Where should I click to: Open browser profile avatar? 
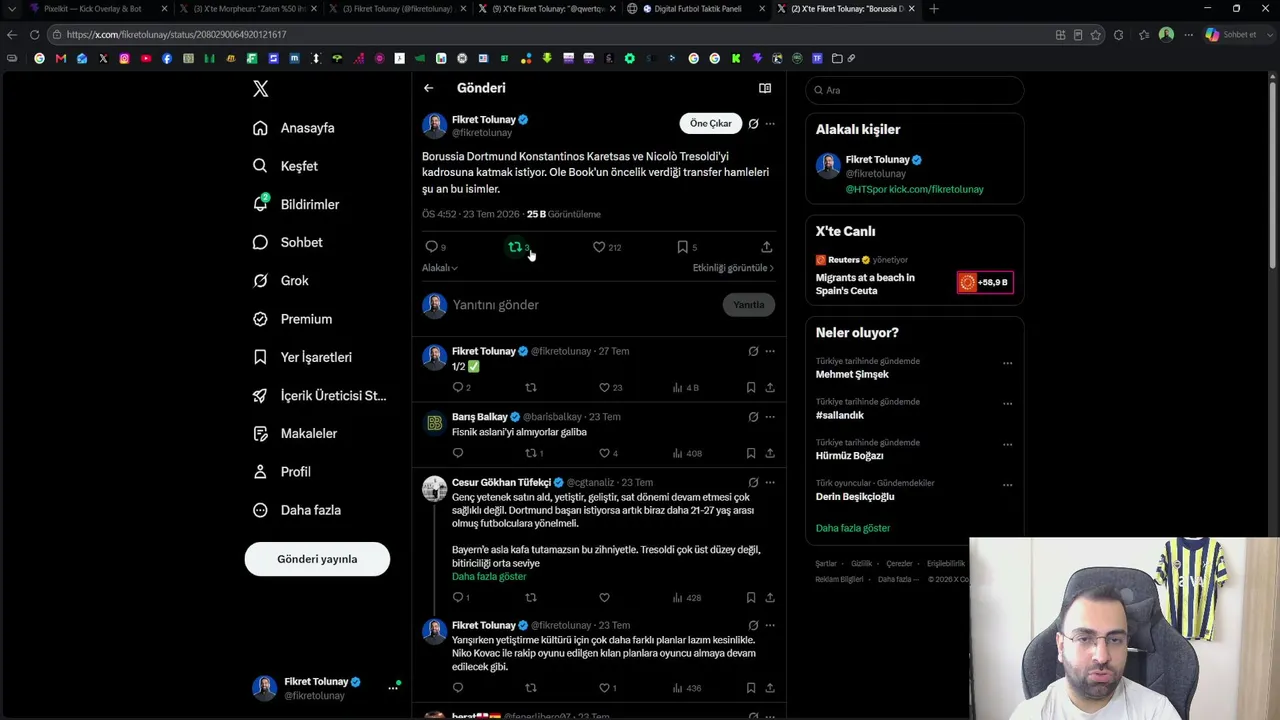click(x=1166, y=35)
